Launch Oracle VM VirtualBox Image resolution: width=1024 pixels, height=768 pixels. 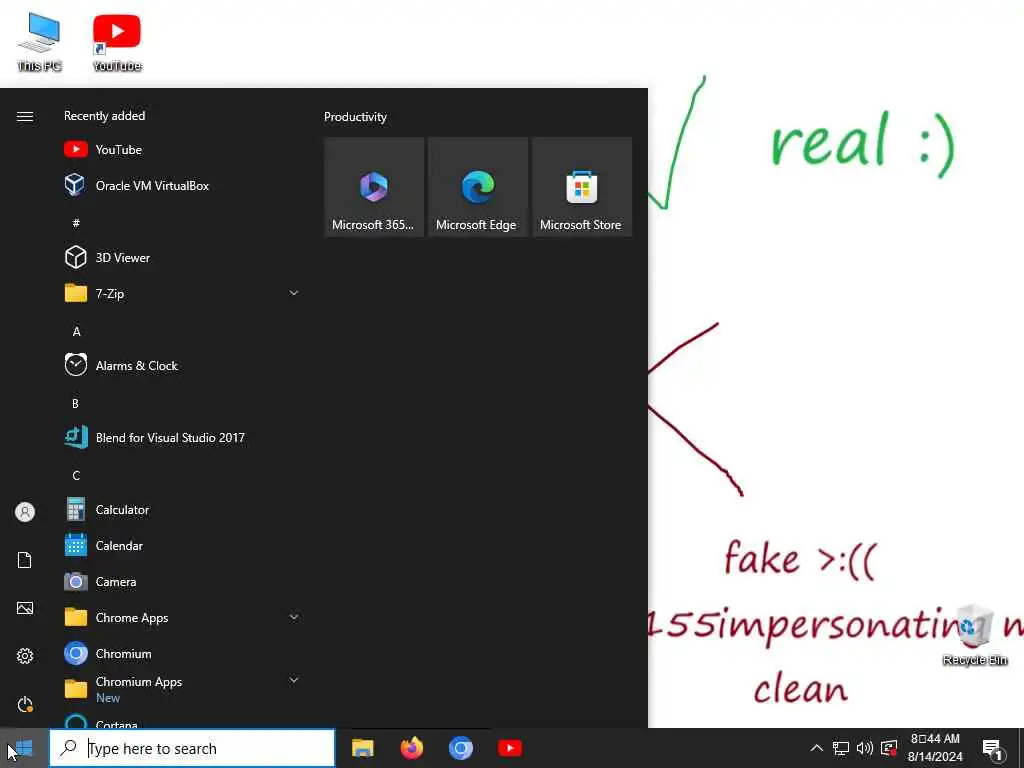[x=182, y=185]
